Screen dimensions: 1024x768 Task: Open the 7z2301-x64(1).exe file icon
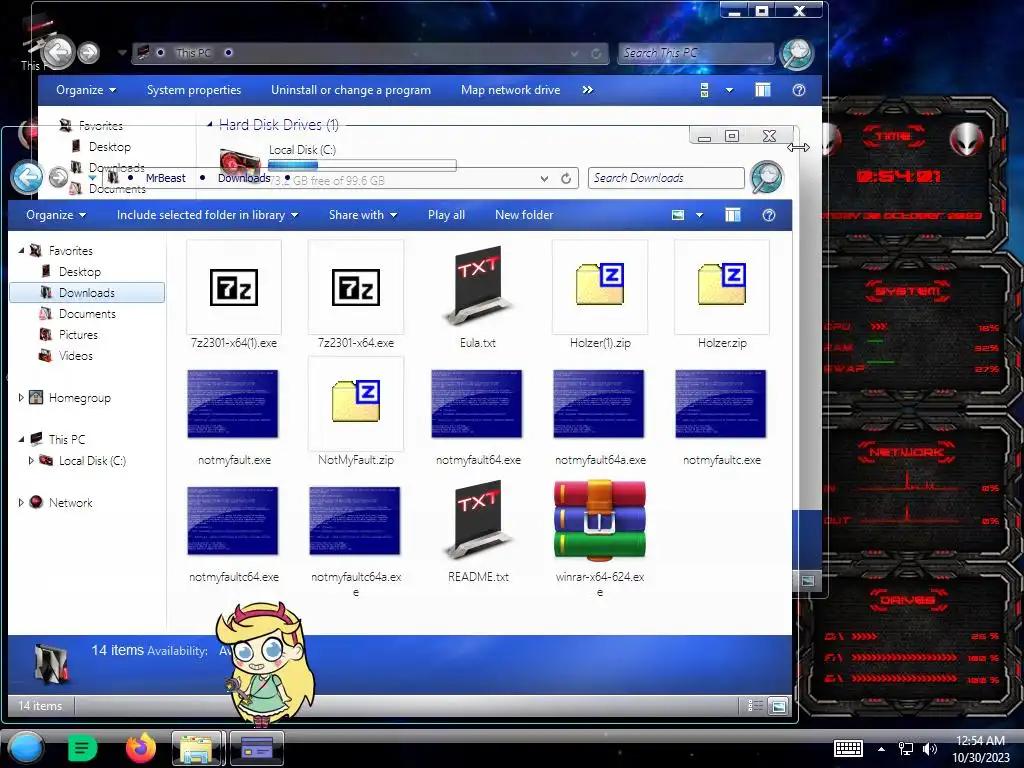[234, 287]
